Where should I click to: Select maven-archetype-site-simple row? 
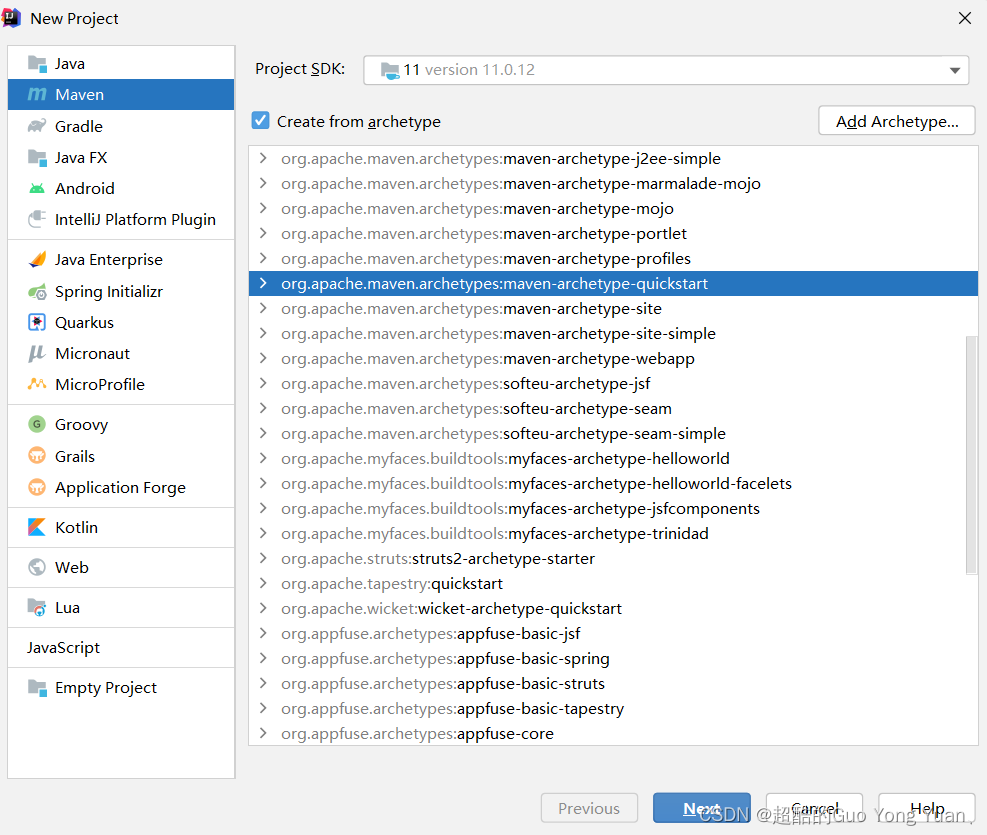(x=613, y=333)
